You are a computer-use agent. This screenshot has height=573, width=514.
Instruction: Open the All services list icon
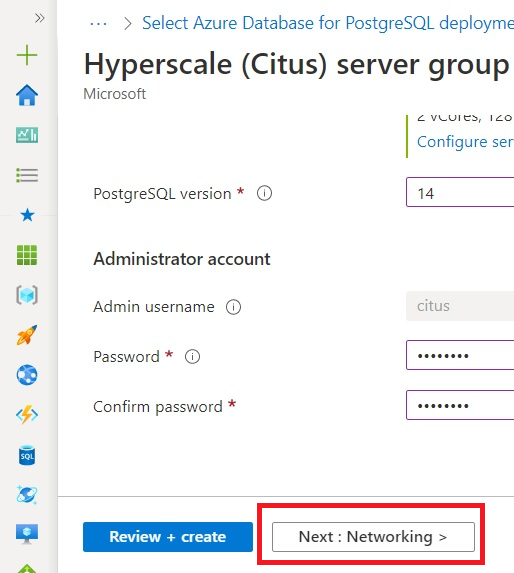click(x=27, y=175)
